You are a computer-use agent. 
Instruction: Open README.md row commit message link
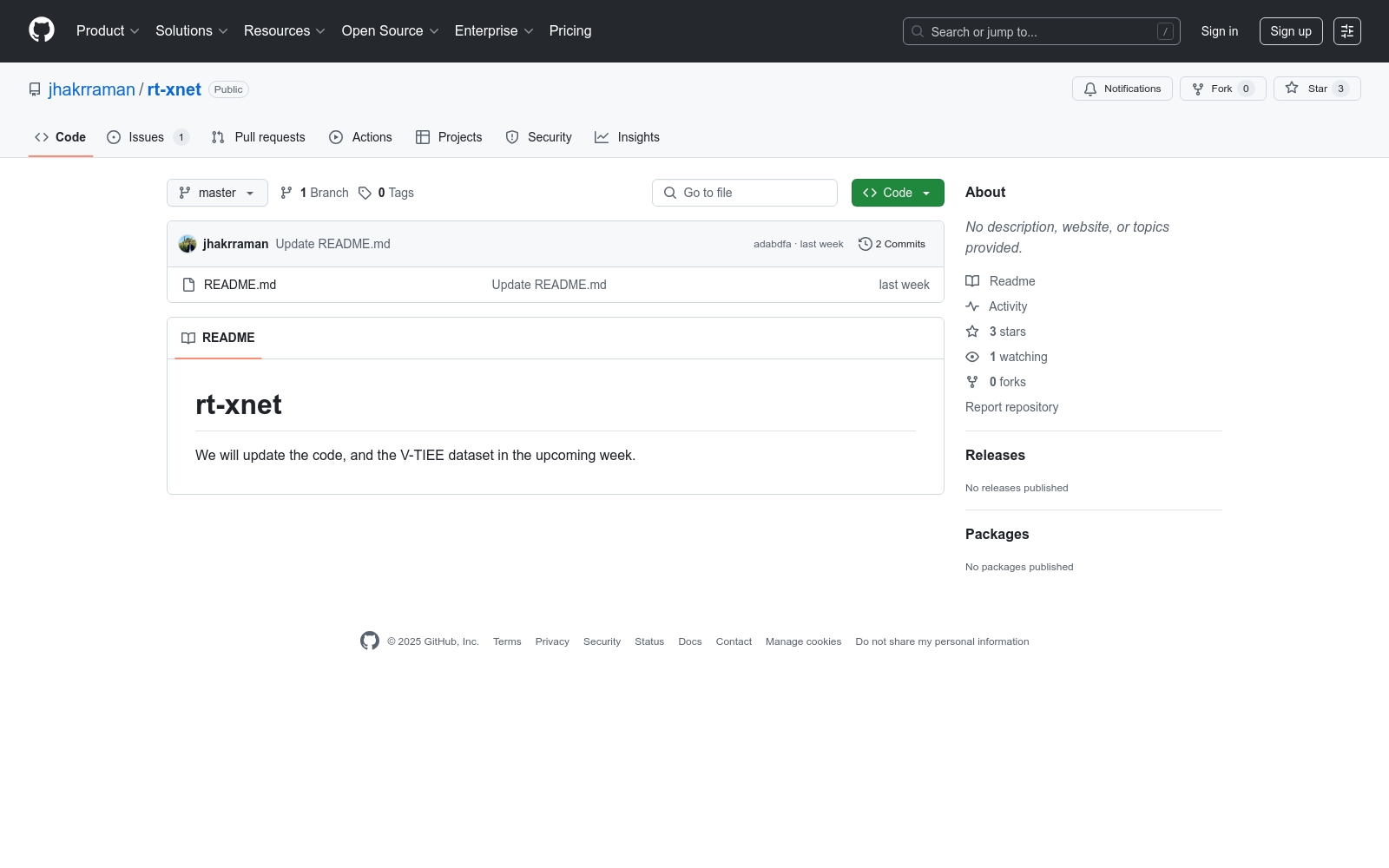point(550,285)
